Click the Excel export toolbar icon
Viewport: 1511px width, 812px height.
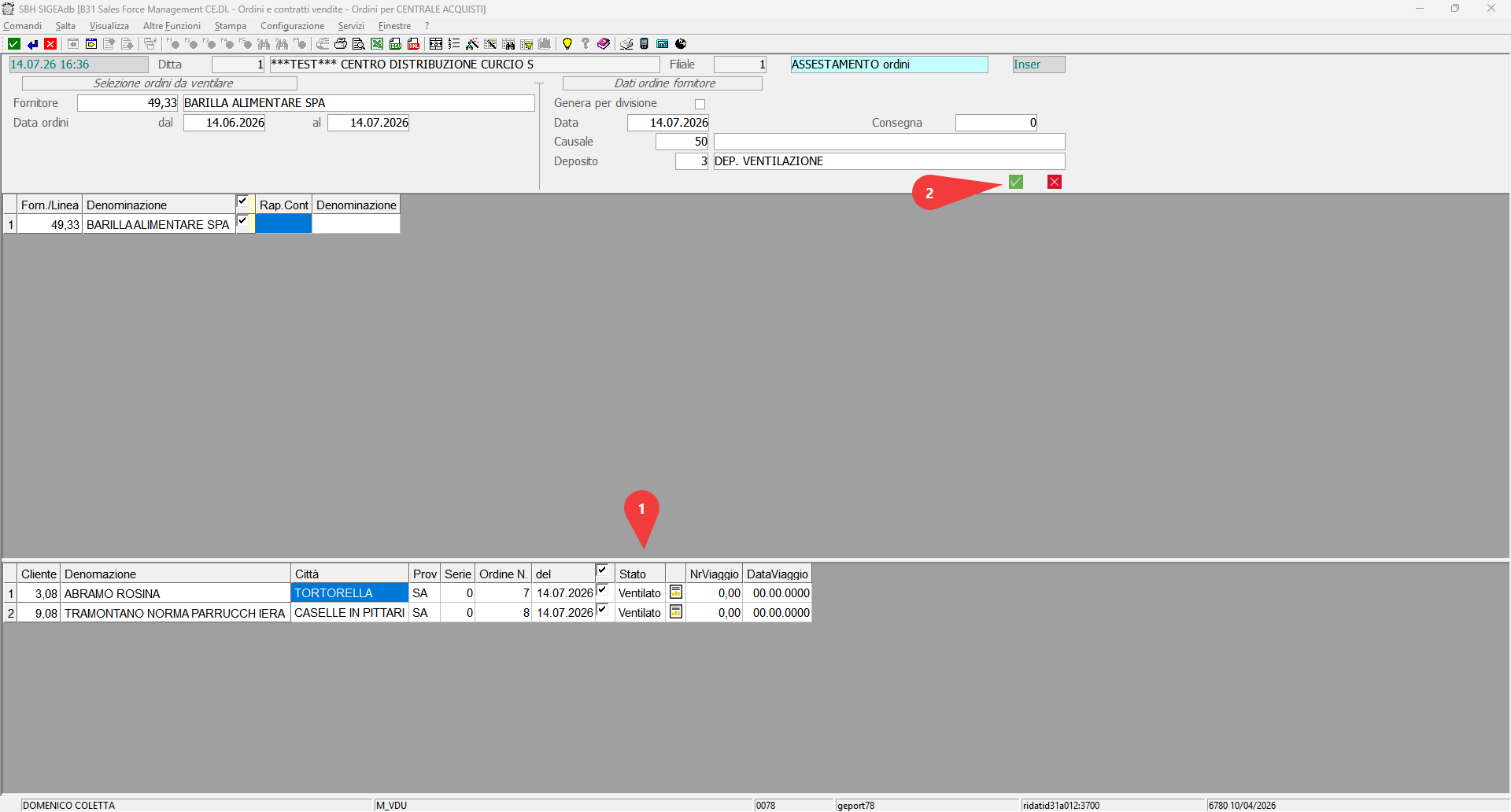coord(377,44)
